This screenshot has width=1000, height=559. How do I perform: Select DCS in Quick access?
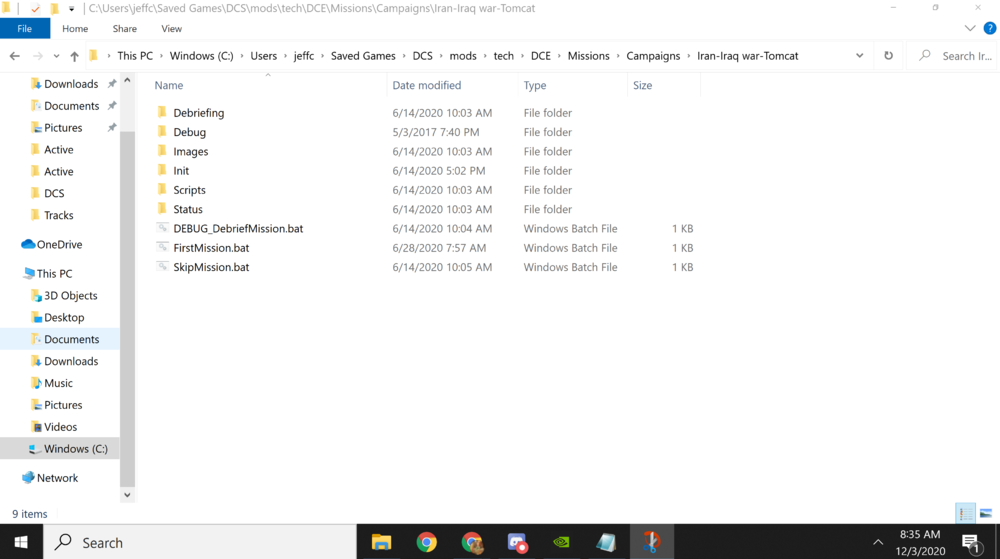pos(54,193)
